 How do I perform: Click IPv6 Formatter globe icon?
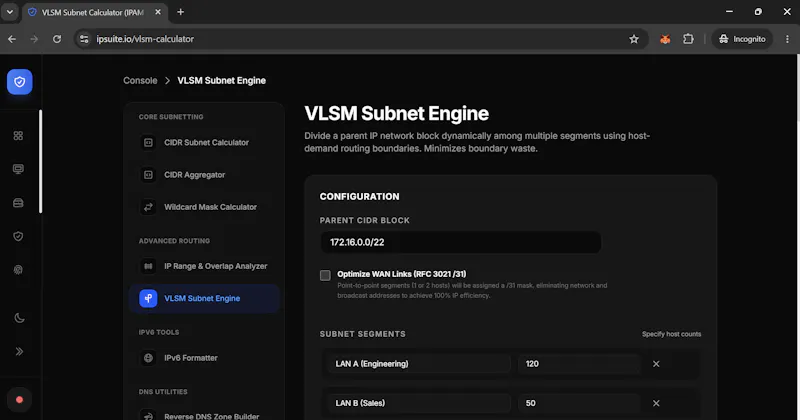click(x=148, y=358)
